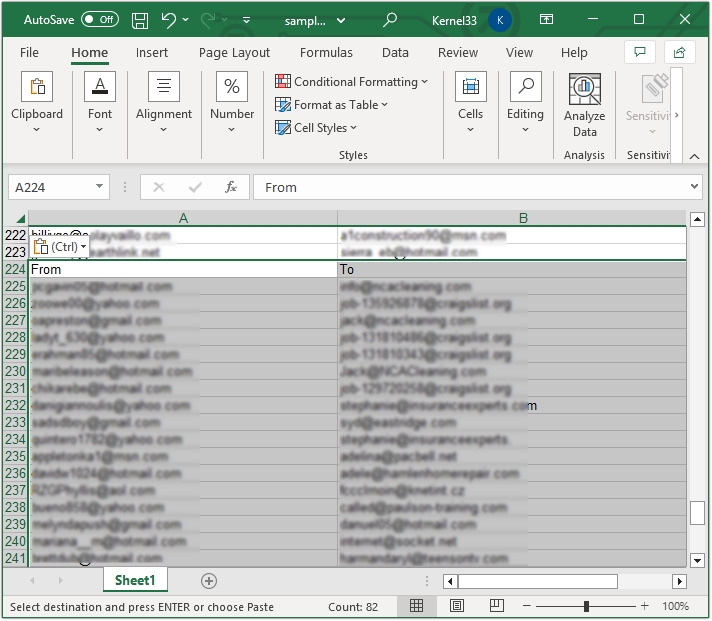Viewport: 712px width, 621px height.
Task: Undo the last action
Action: click(168, 20)
